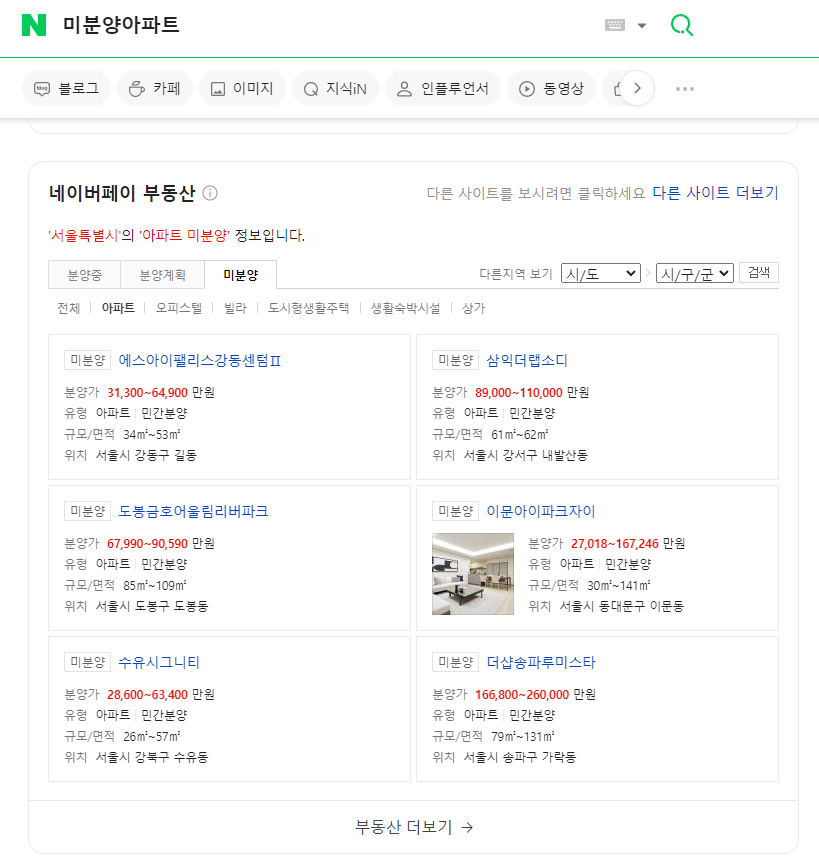Image resolution: width=819 pixels, height=868 pixels.
Task: Click the 28,600~63,400 price text
Action: (147, 695)
